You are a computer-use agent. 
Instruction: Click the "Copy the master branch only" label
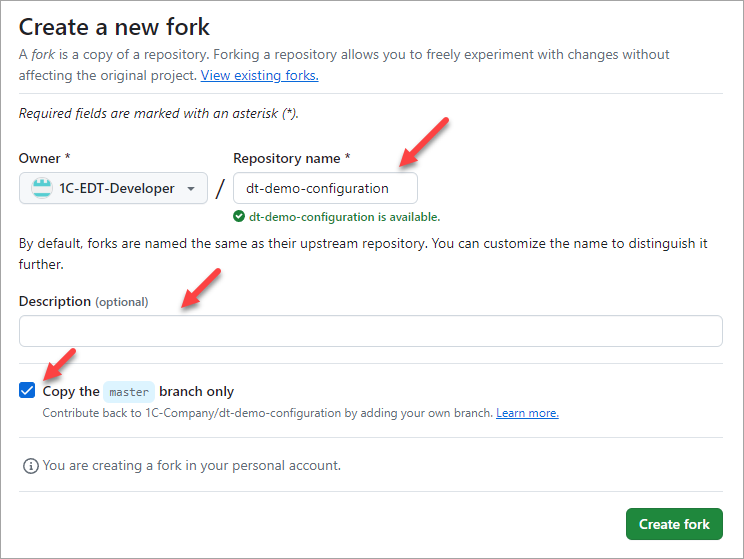pyautogui.click(x=138, y=392)
